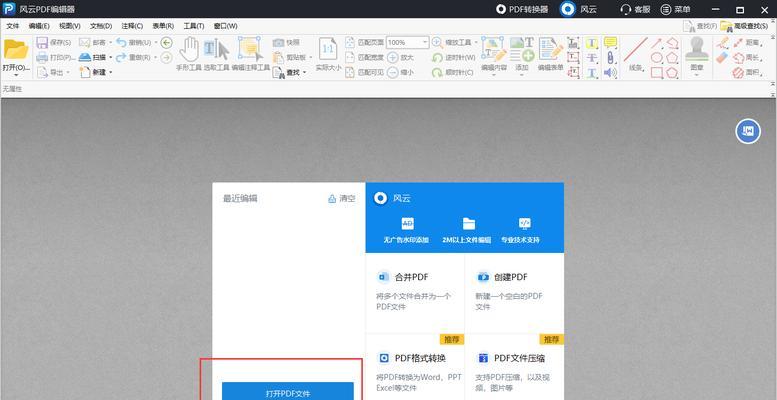Open the toolbar 查找 search dropdown
777x400 pixels.
coord(304,72)
